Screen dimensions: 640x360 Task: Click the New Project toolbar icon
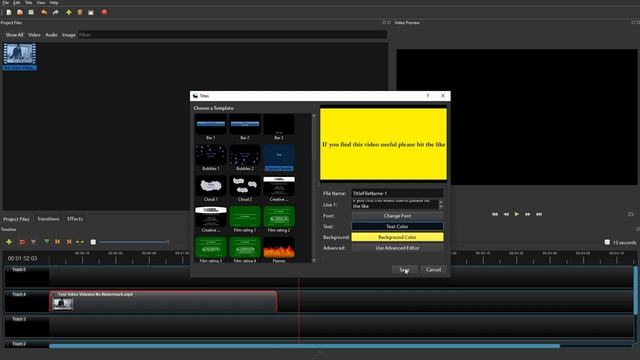(x=9, y=12)
